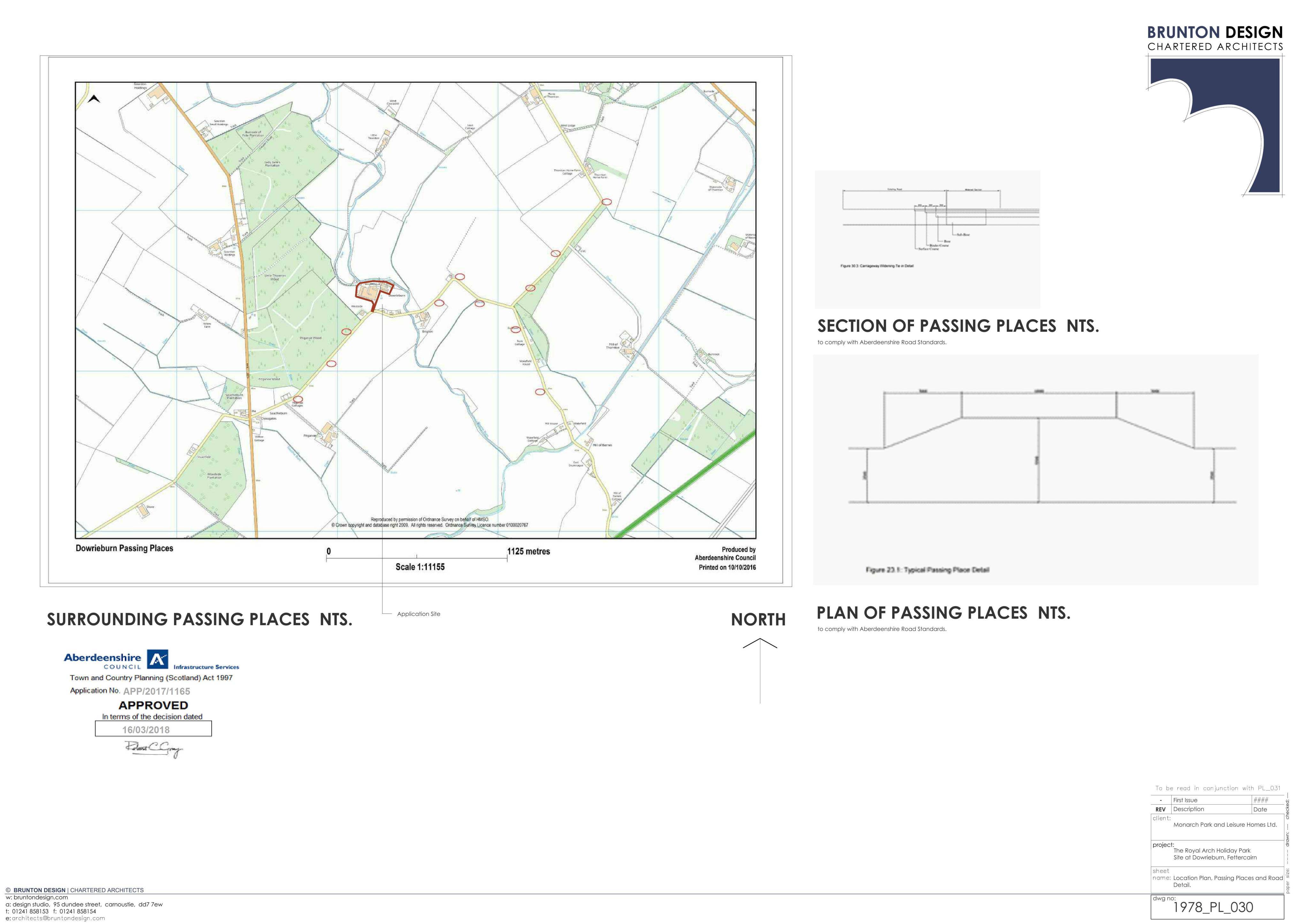Screen dimensions: 1308x924
Task: Click sheet name 'Location Plan, Passing Places and Road'
Action: pyautogui.click(x=1228, y=878)
